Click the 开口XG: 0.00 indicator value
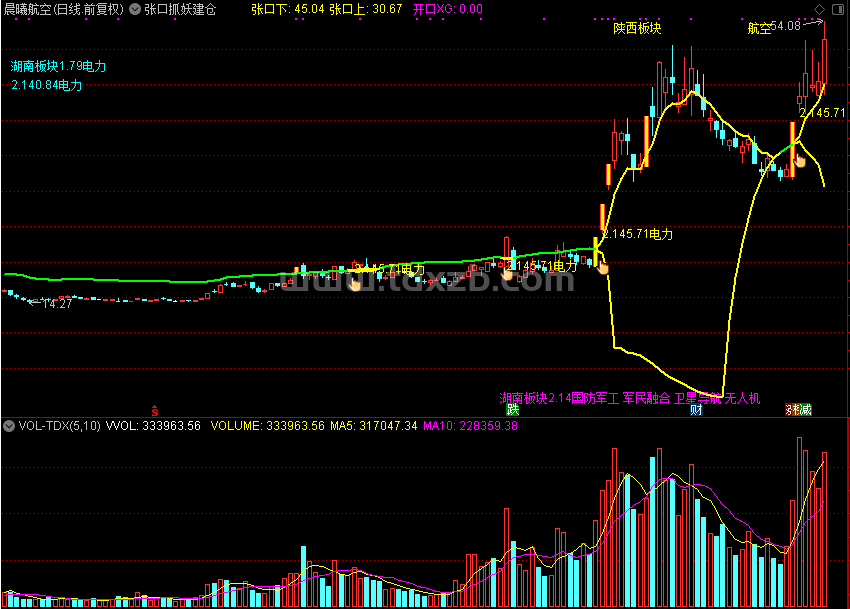 pos(448,9)
